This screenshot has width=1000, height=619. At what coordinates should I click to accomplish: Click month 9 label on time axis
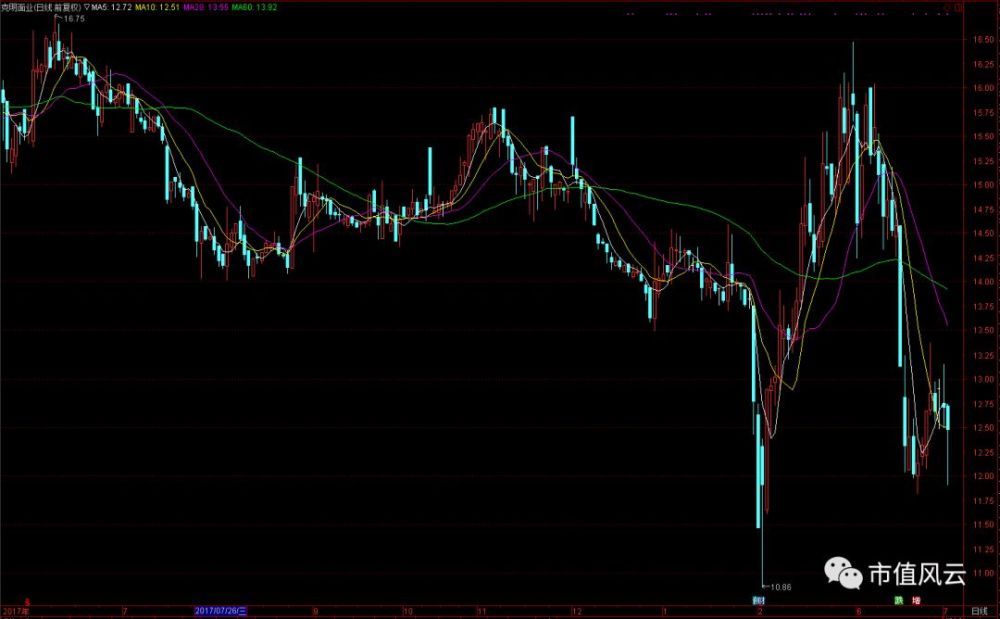point(315,611)
